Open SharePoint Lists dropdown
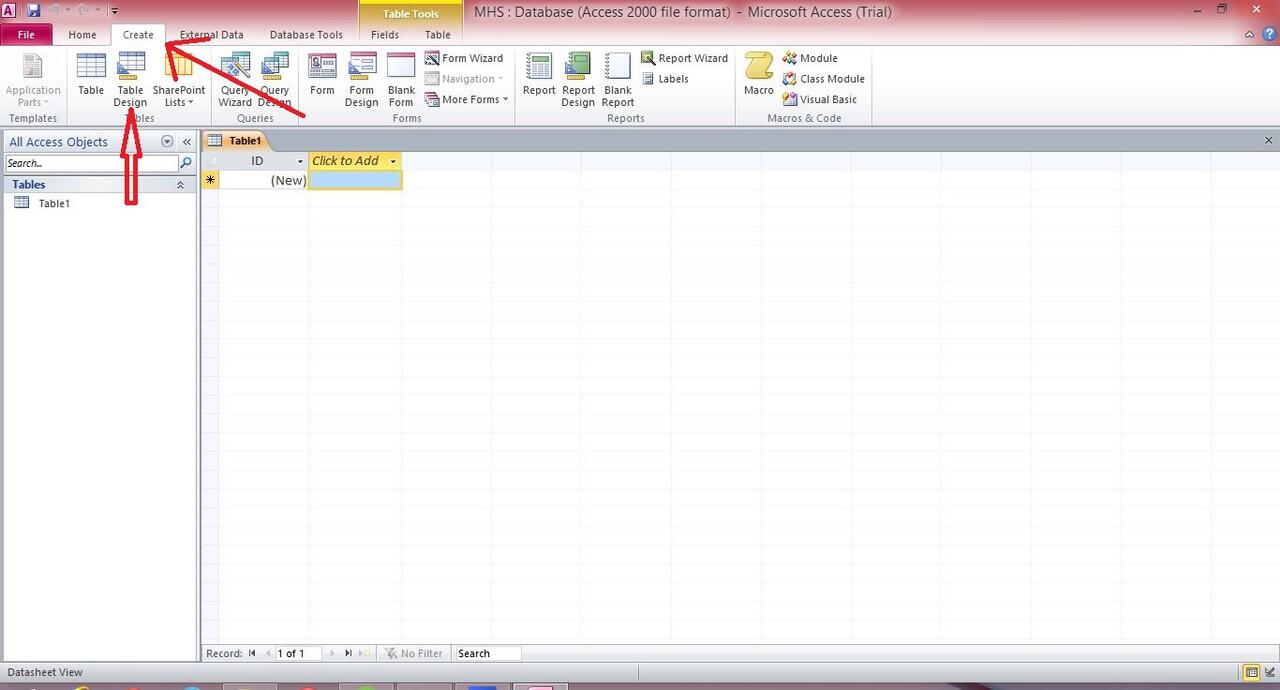Image resolution: width=1280 pixels, height=690 pixels. (x=179, y=79)
